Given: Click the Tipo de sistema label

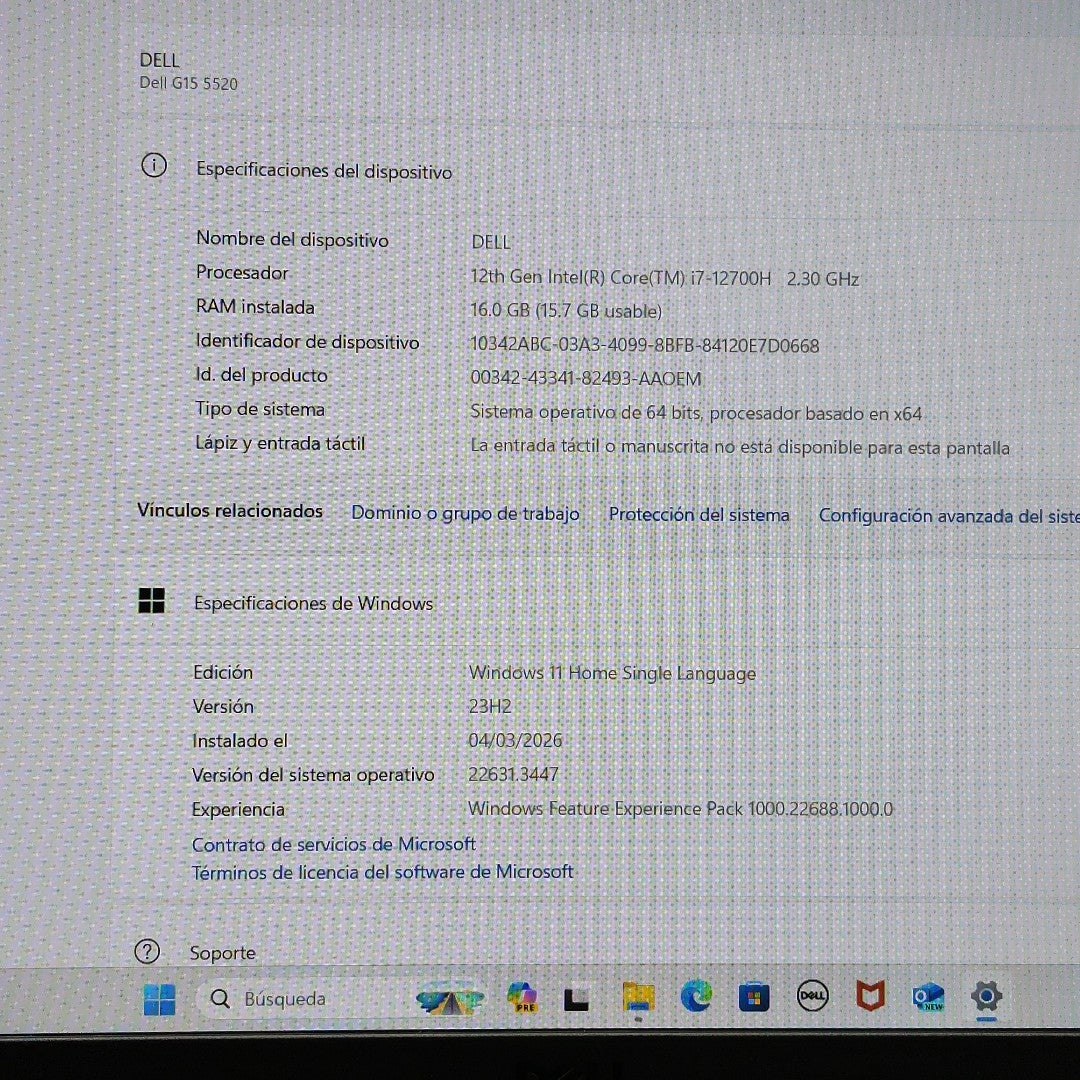Looking at the screenshot, I should 260,408.
